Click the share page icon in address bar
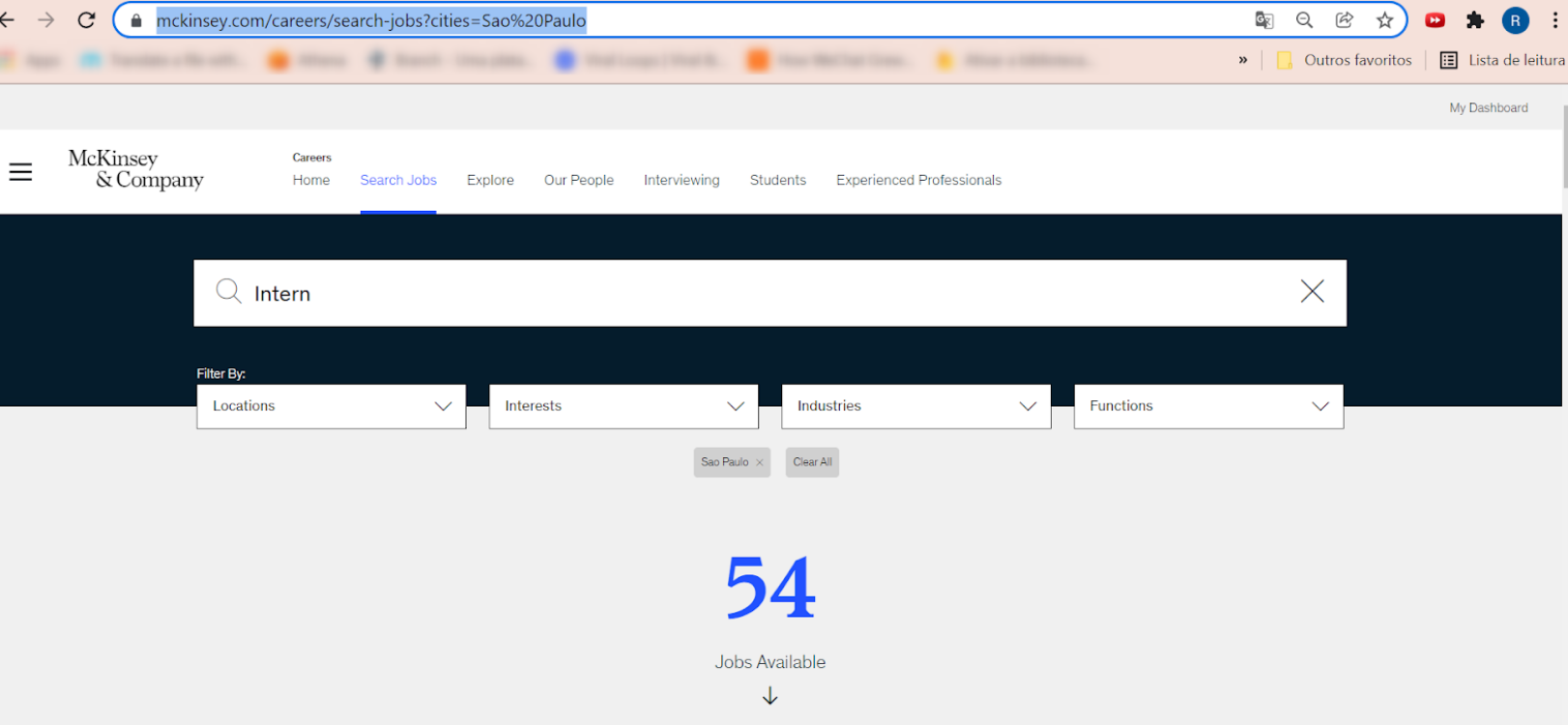 tap(1344, 20)
